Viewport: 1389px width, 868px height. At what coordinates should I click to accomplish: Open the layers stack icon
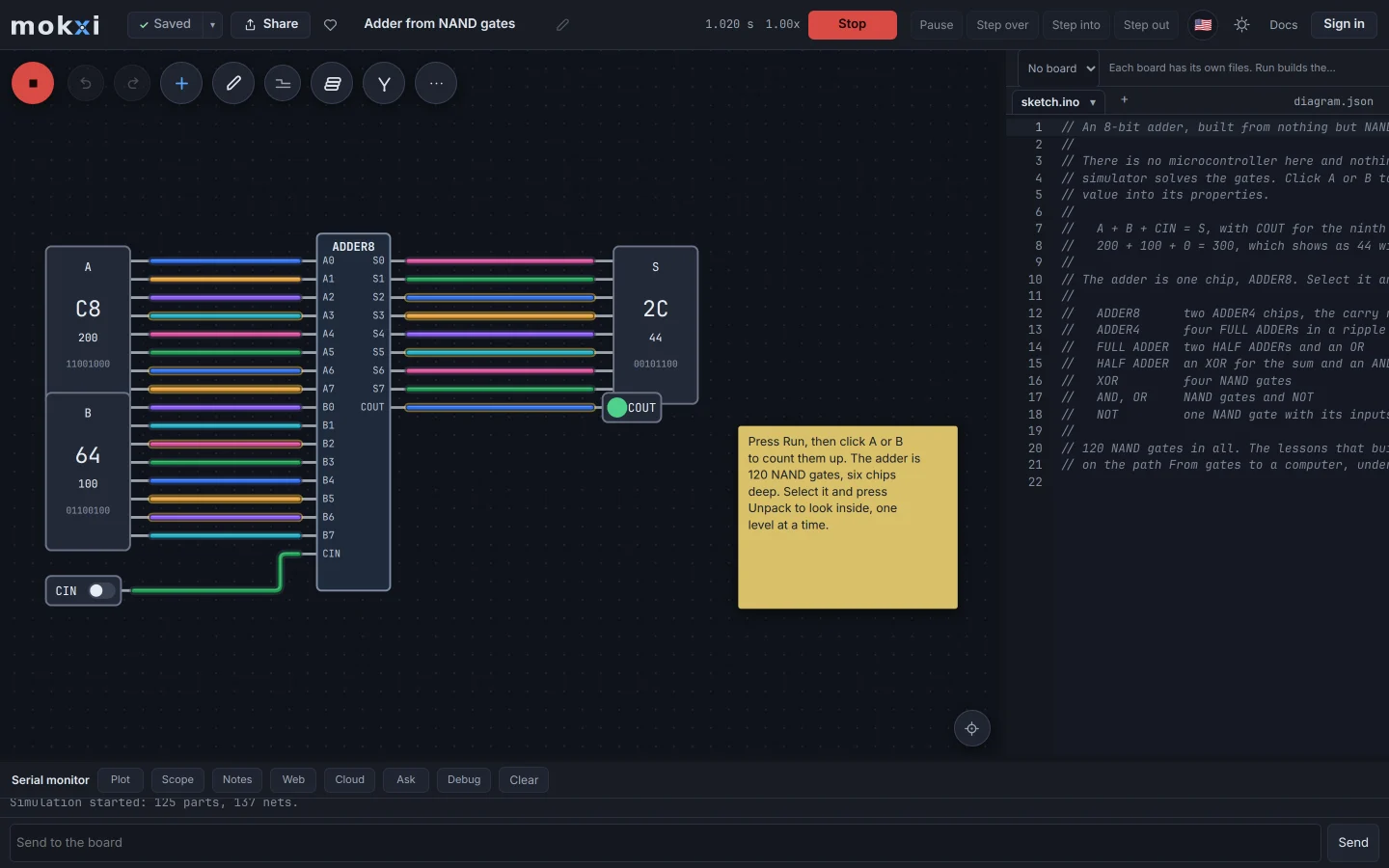[332, 83]
